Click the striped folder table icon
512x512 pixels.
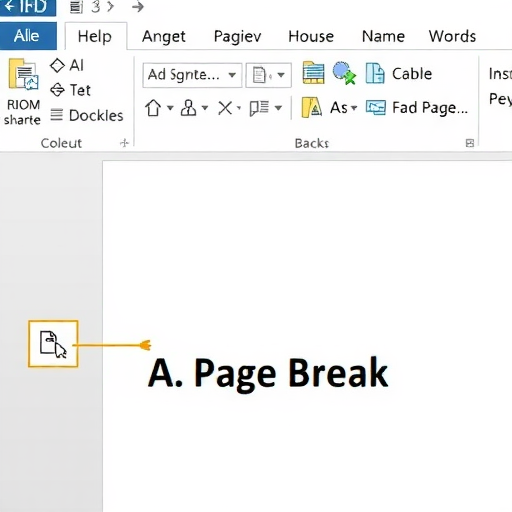pyautogui.click(x=313, y=73)
